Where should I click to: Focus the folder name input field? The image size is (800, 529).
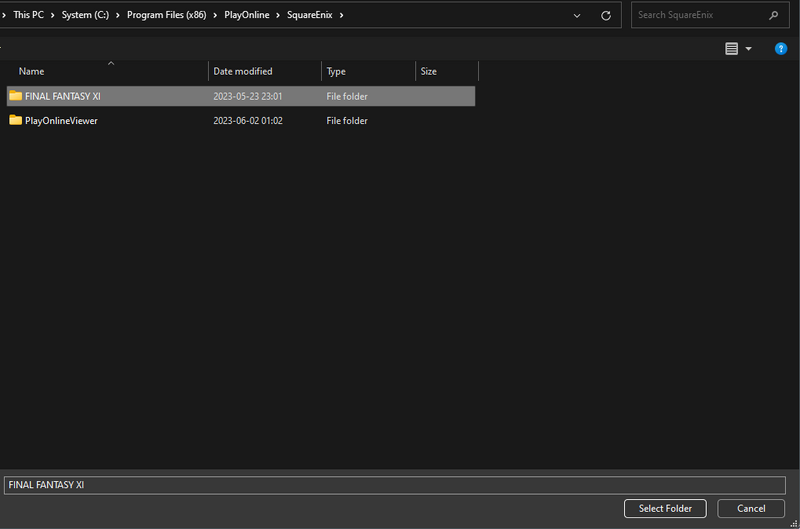(x=394, y=485)
